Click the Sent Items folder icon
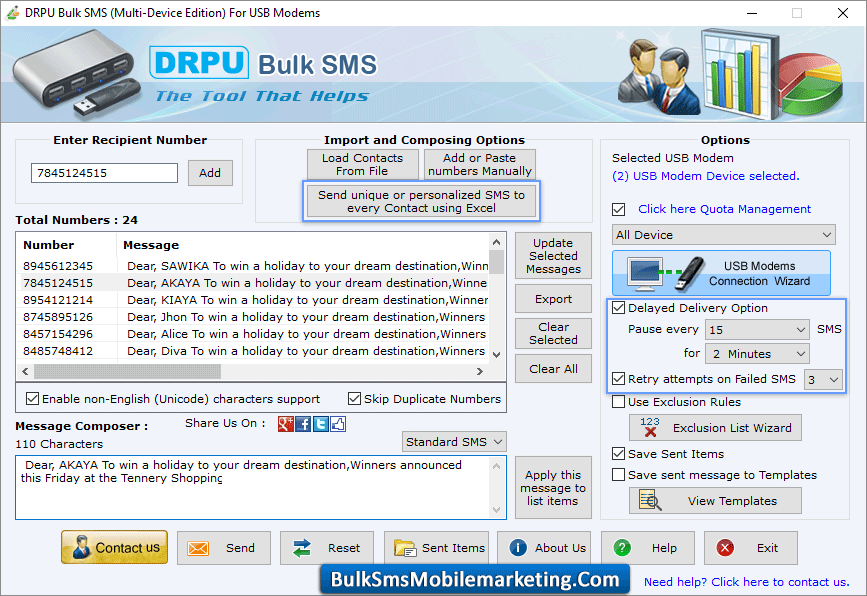 [x=405, y=548]
